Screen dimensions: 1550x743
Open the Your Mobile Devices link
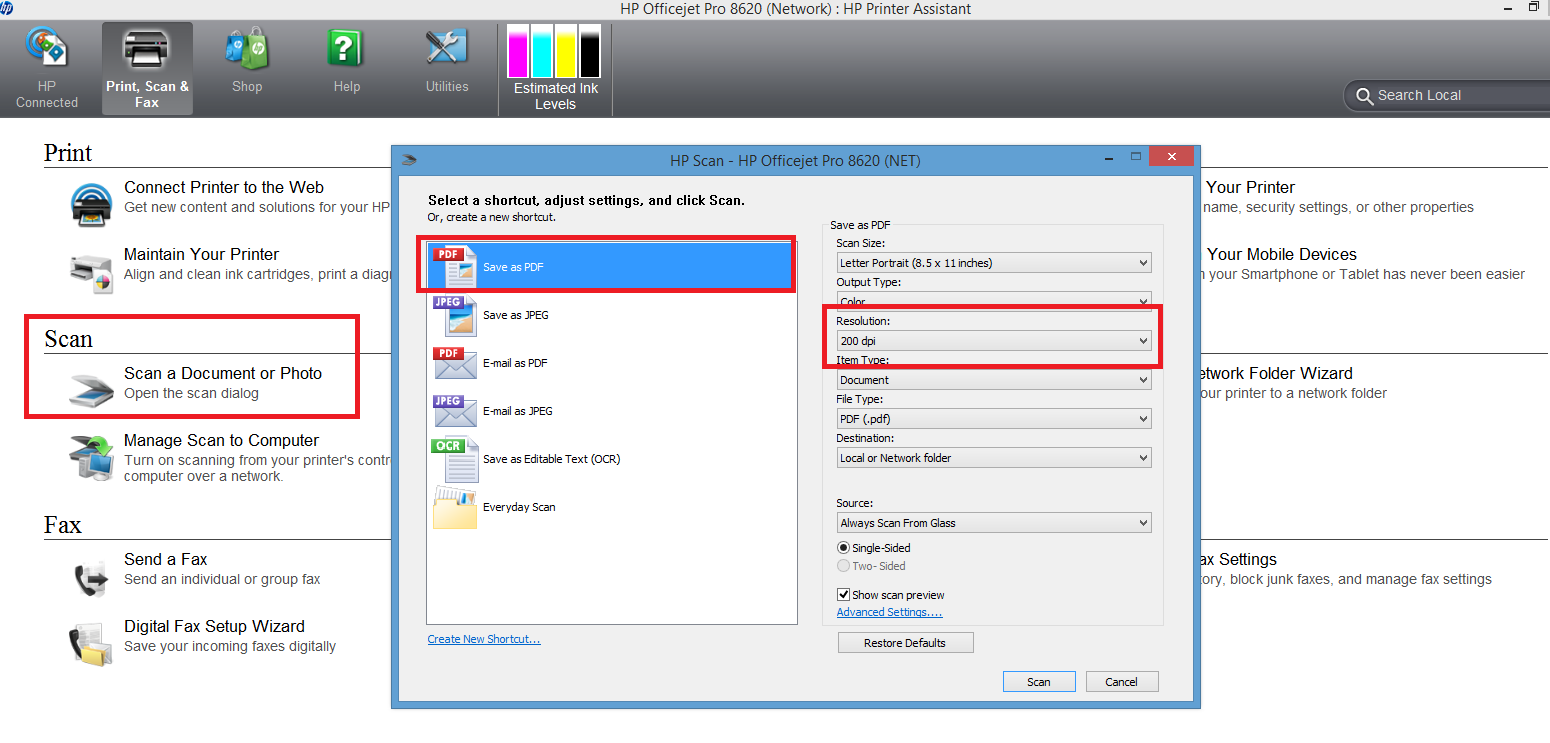[1282, 254]
